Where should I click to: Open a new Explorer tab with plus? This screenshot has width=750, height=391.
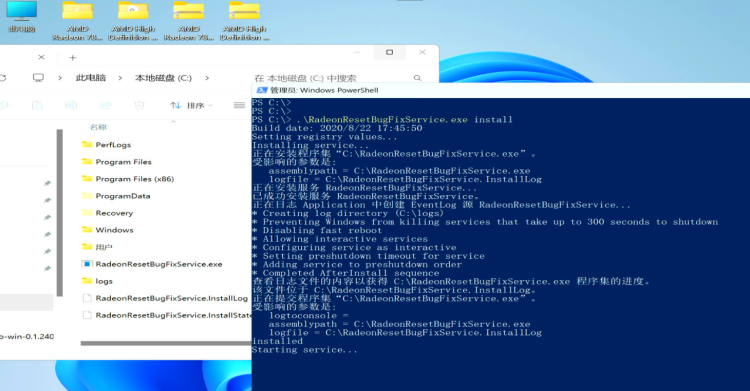tap(73, 57)
